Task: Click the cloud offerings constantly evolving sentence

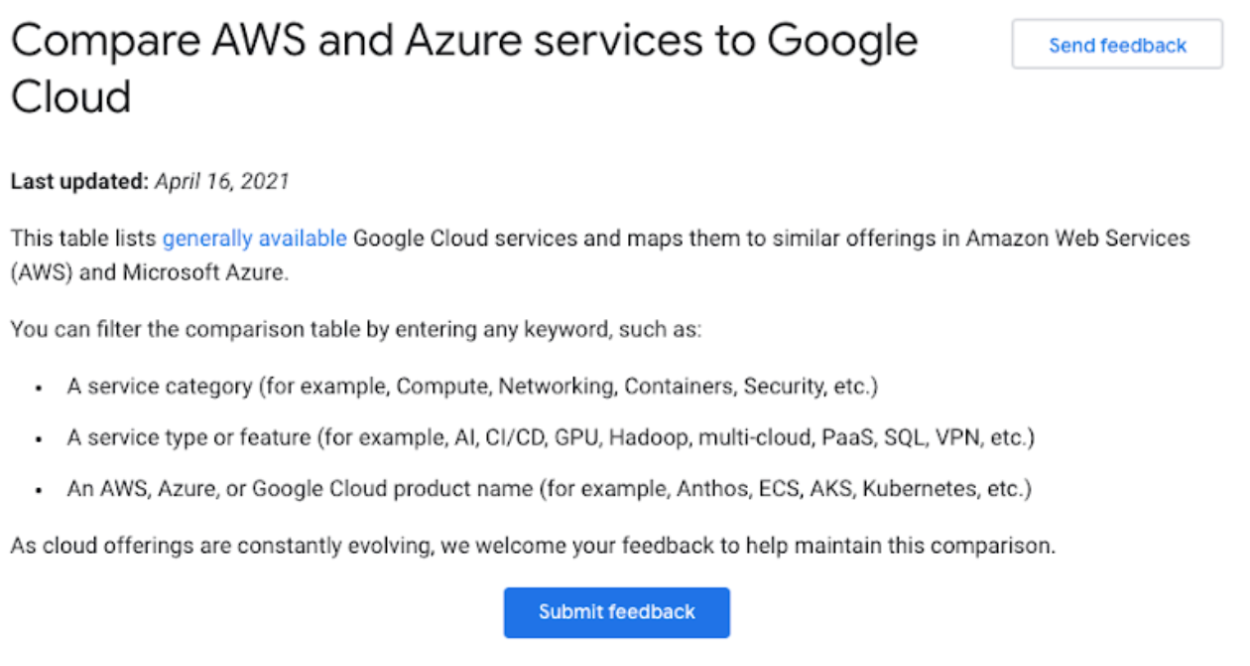Action: coord(533,546)
